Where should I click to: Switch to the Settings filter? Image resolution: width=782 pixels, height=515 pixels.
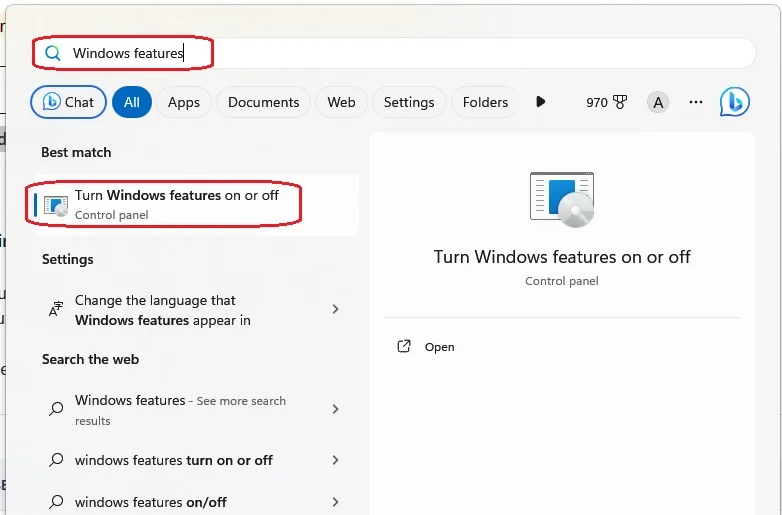pyautogui.click(x=409, y=102)
